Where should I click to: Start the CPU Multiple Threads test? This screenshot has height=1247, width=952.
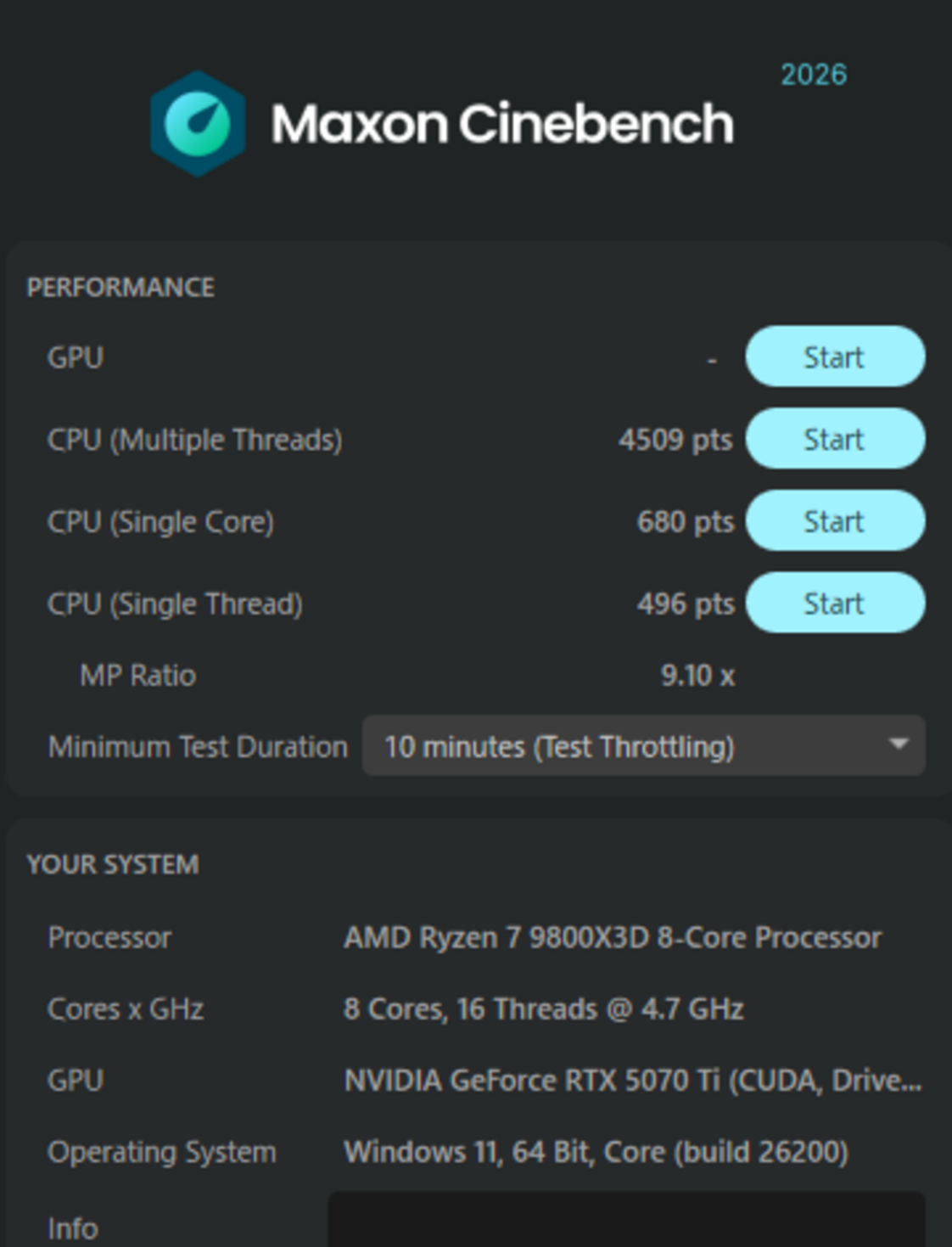[x=835, y=439]
